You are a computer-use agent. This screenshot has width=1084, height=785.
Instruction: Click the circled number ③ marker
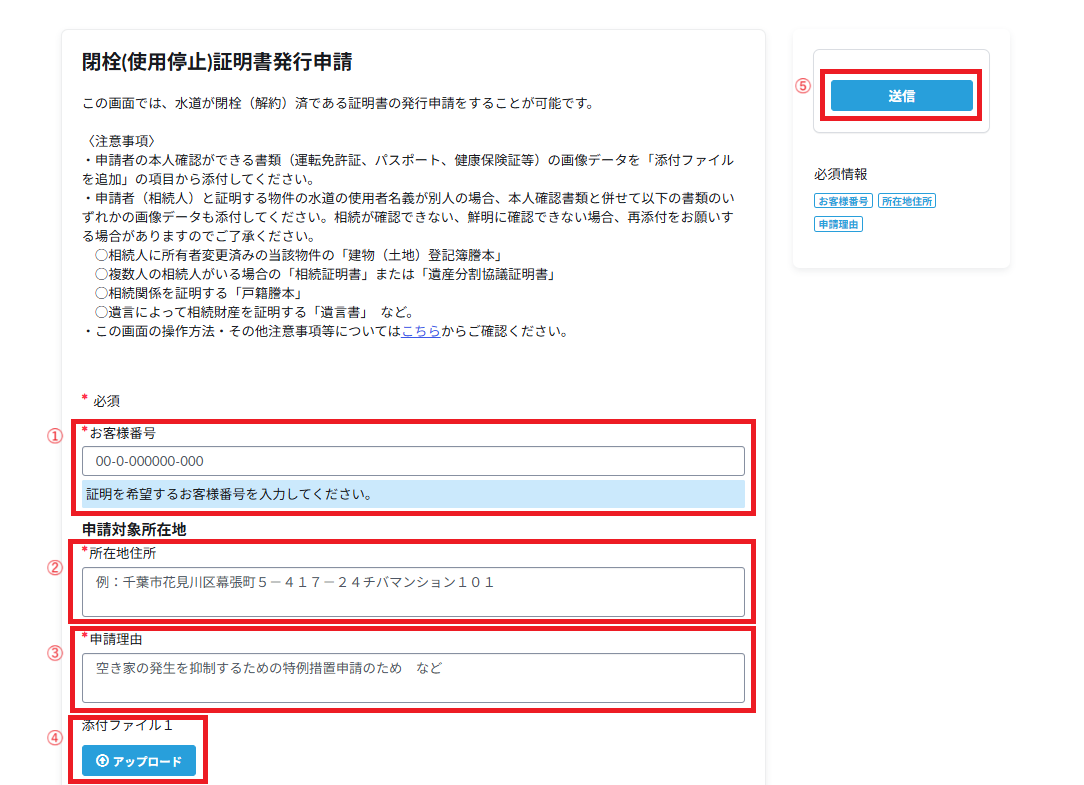pos(56,653)
